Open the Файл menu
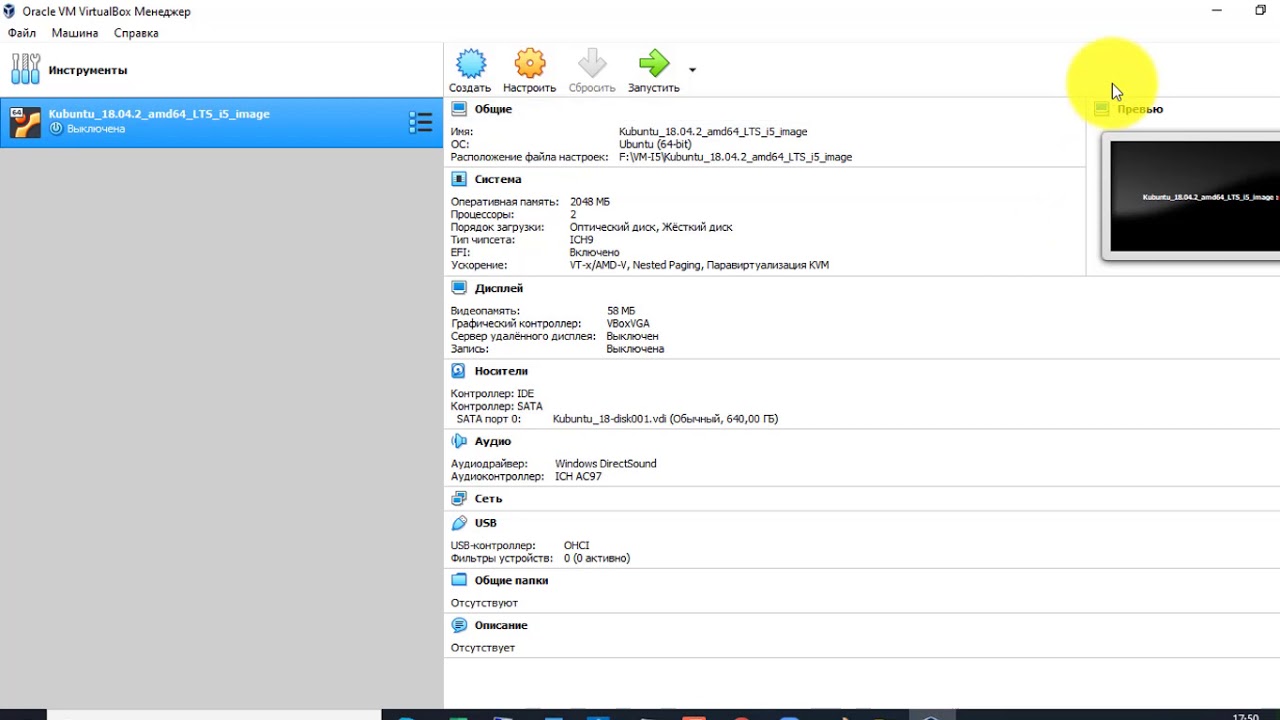Viewport: 1280px width, 720px height. click(22, 33)
